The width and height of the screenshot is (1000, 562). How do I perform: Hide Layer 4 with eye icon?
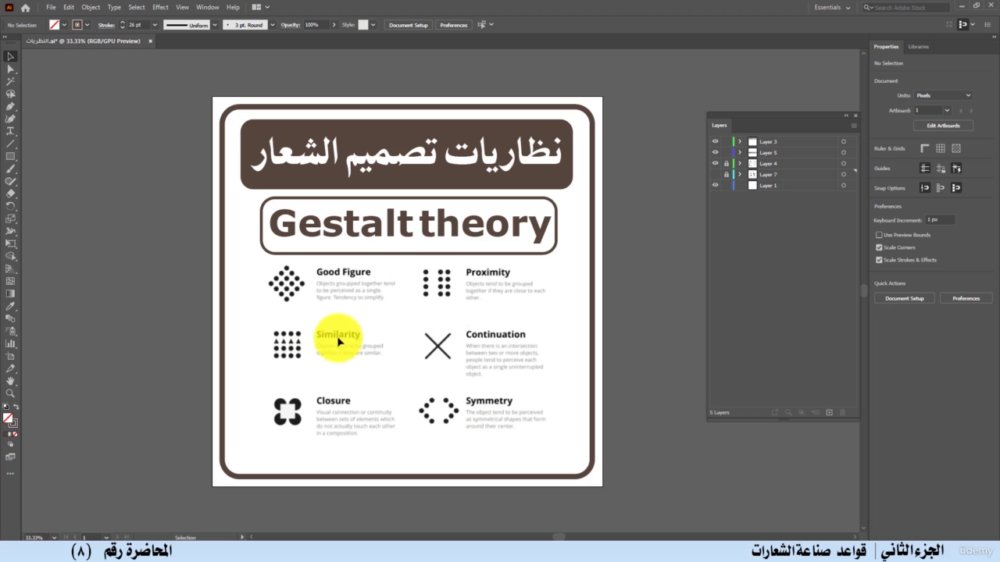pos(715,163)
